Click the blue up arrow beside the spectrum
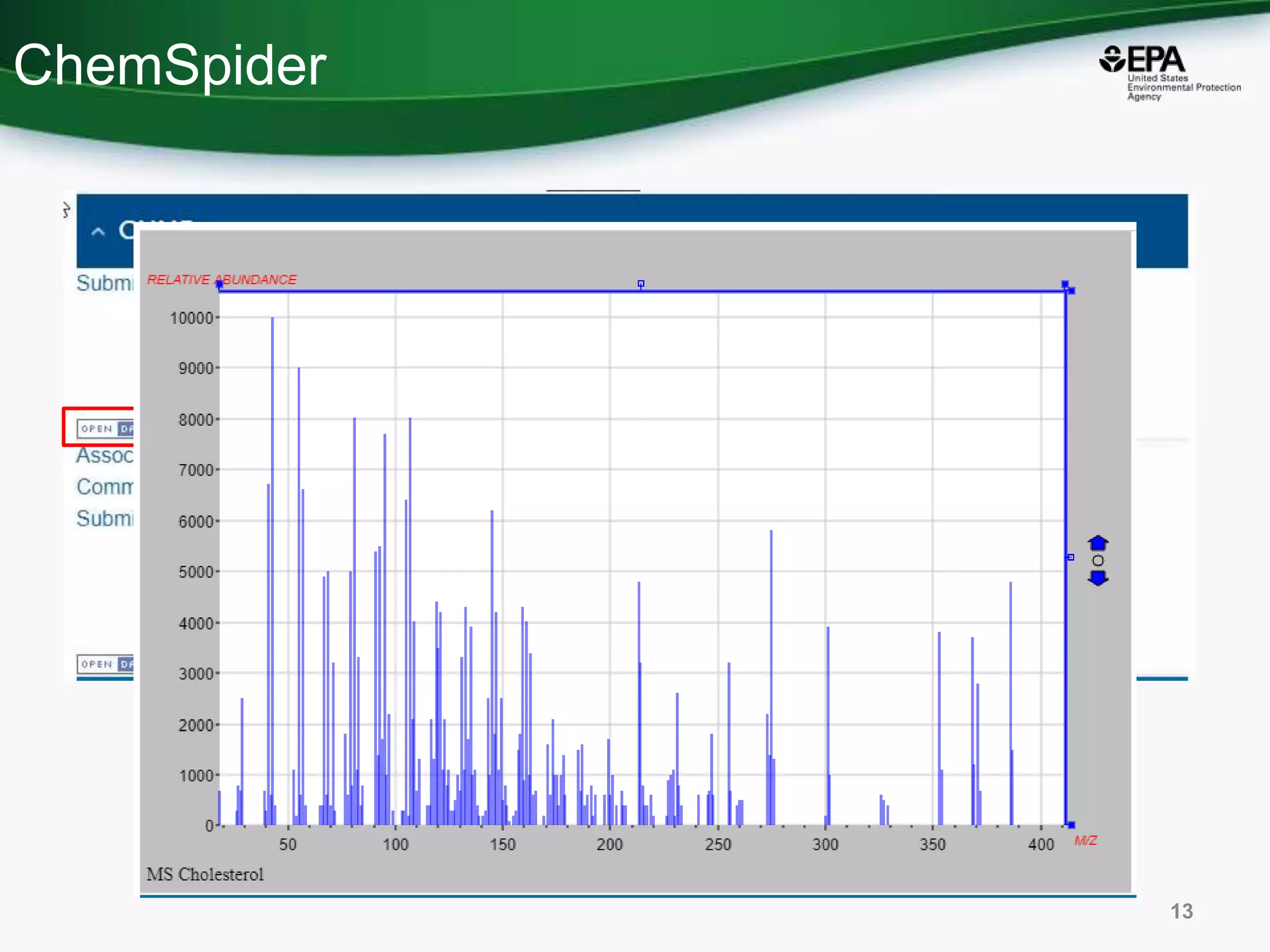Viewport: 1270px width, 952px height. (1098, 543)
